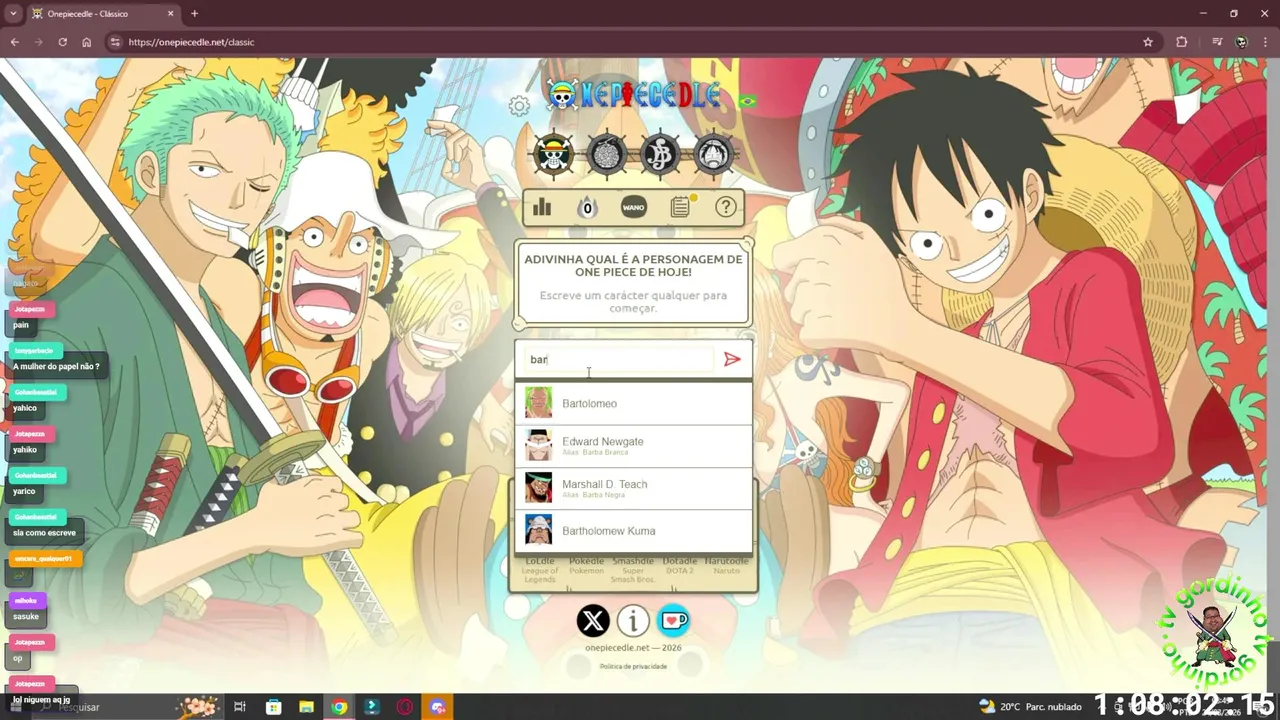The height and width of the screenshot is (720, 1280).
Task: Open the Ko-fi donation cup icon
Action: point(673,621)
